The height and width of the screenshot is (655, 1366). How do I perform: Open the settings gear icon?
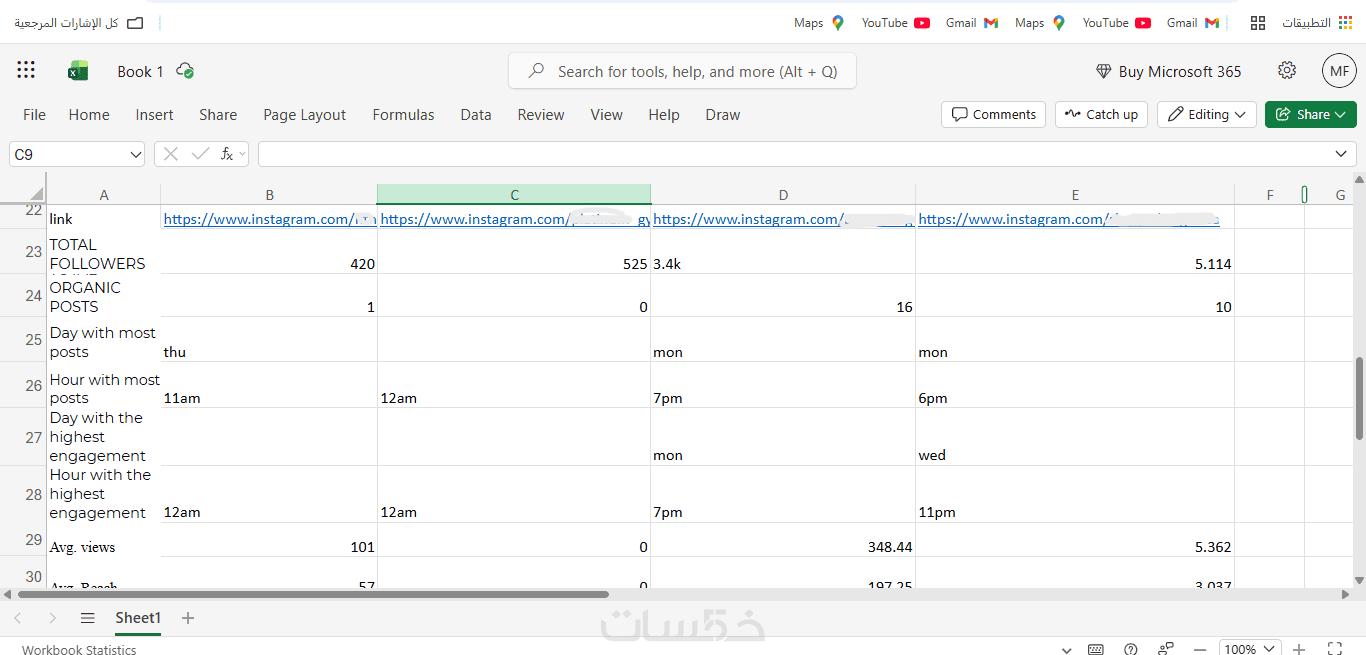[1287, 71]
